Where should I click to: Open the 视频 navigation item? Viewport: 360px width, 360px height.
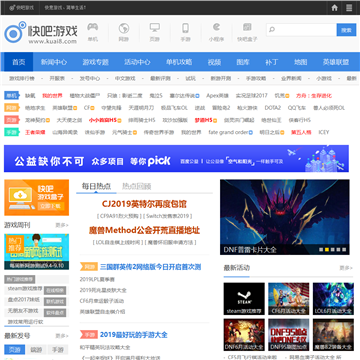pyautogui.click(x=214, y=62)
